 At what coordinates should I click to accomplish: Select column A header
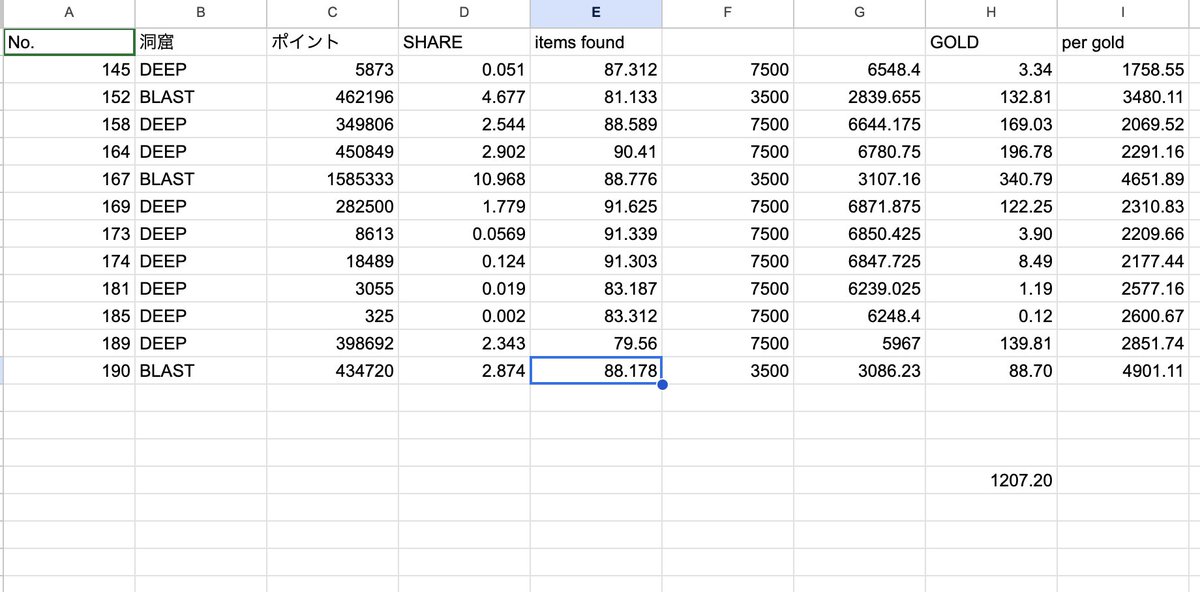pyautogui.click(x=68, y=12)
